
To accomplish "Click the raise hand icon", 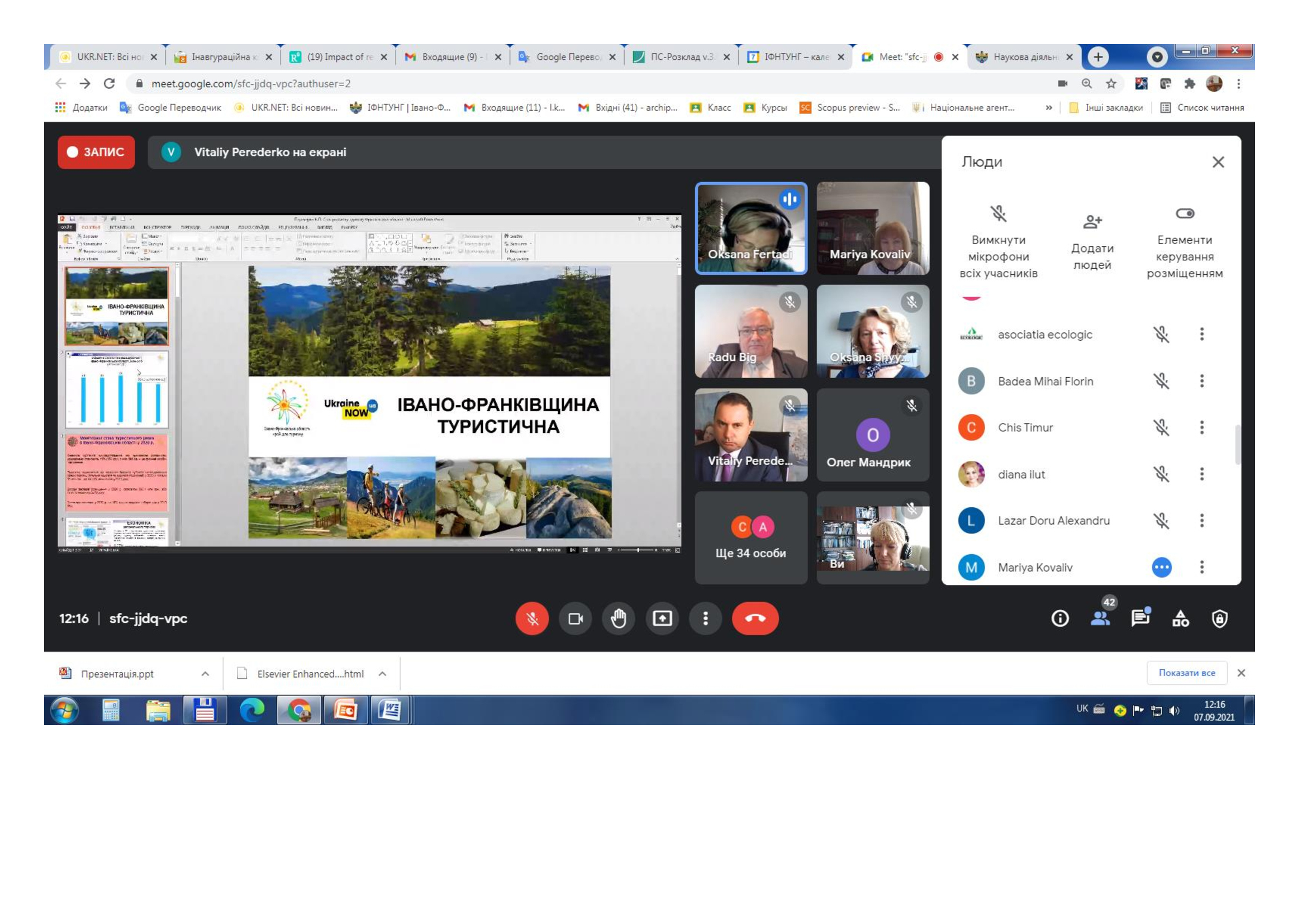I will [x=618, y=618].
